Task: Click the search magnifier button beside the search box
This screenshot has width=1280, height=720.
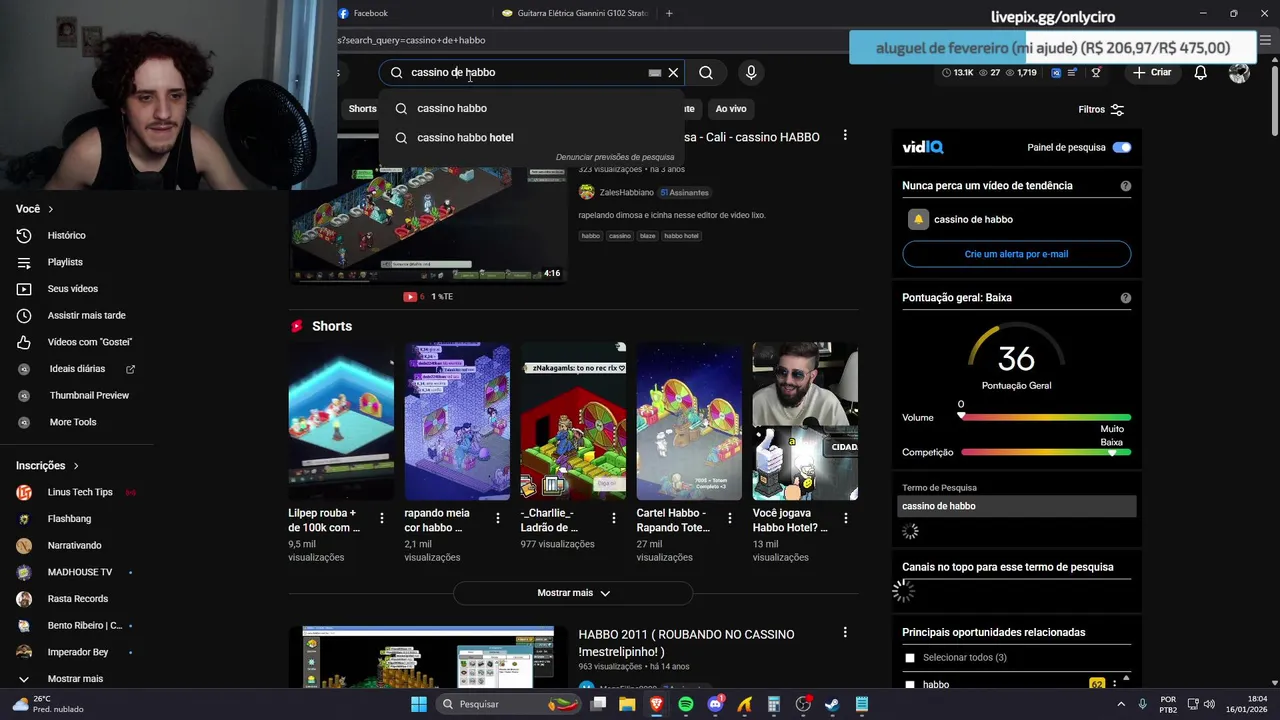Action: tap(706, 72)
